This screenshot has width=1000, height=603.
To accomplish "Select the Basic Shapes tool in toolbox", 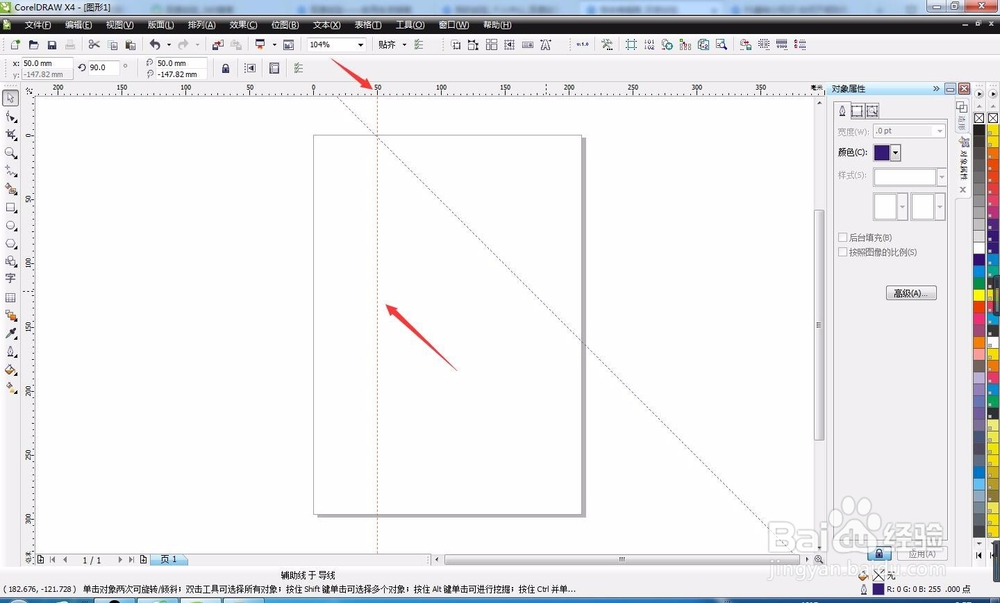I will tap(11, 261).
